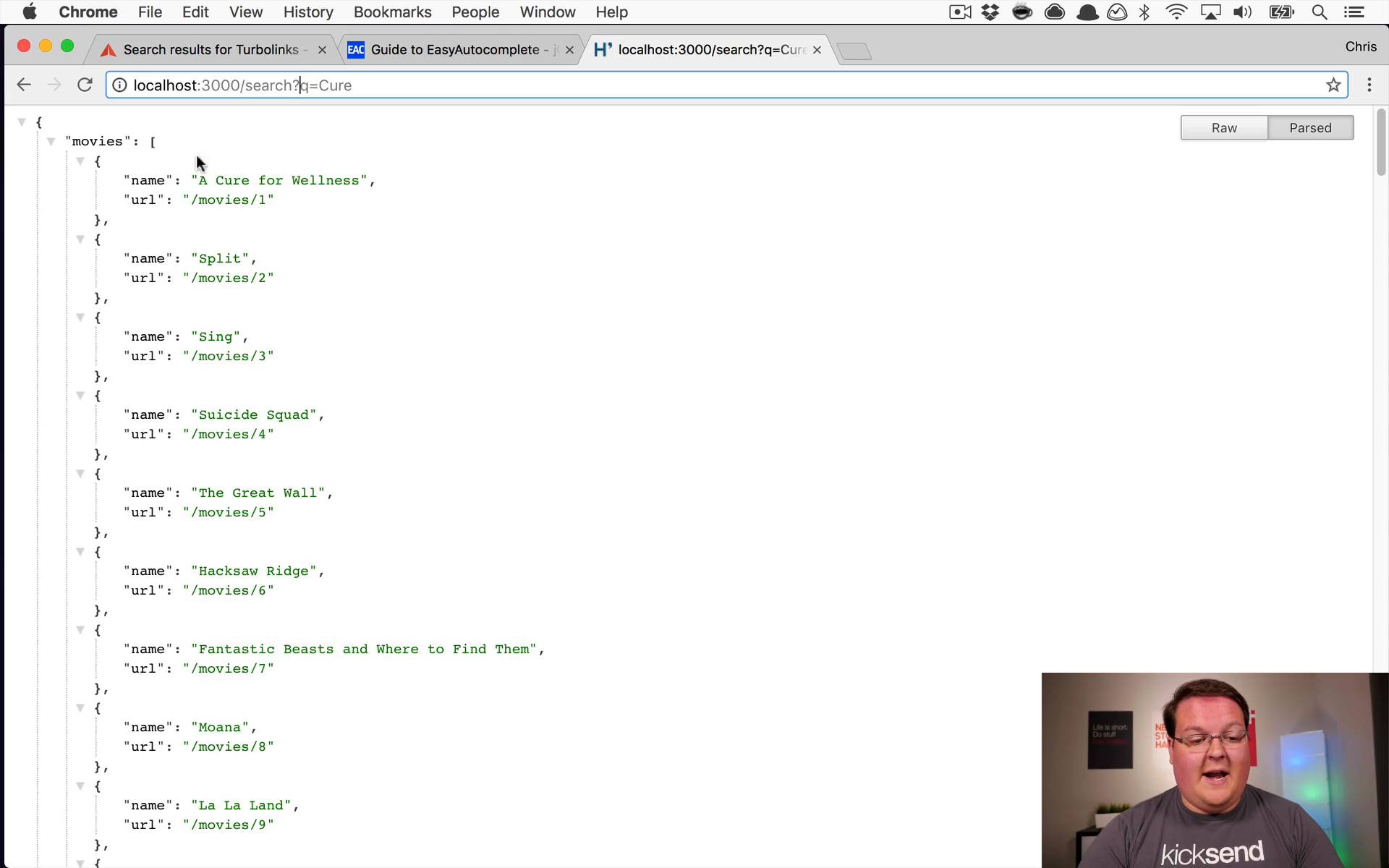Image resolution: width=1389 pixels, height=868 pixels.
Task: Collapse the Hacksaw Ridge object
Action: (x=80, y=552)
